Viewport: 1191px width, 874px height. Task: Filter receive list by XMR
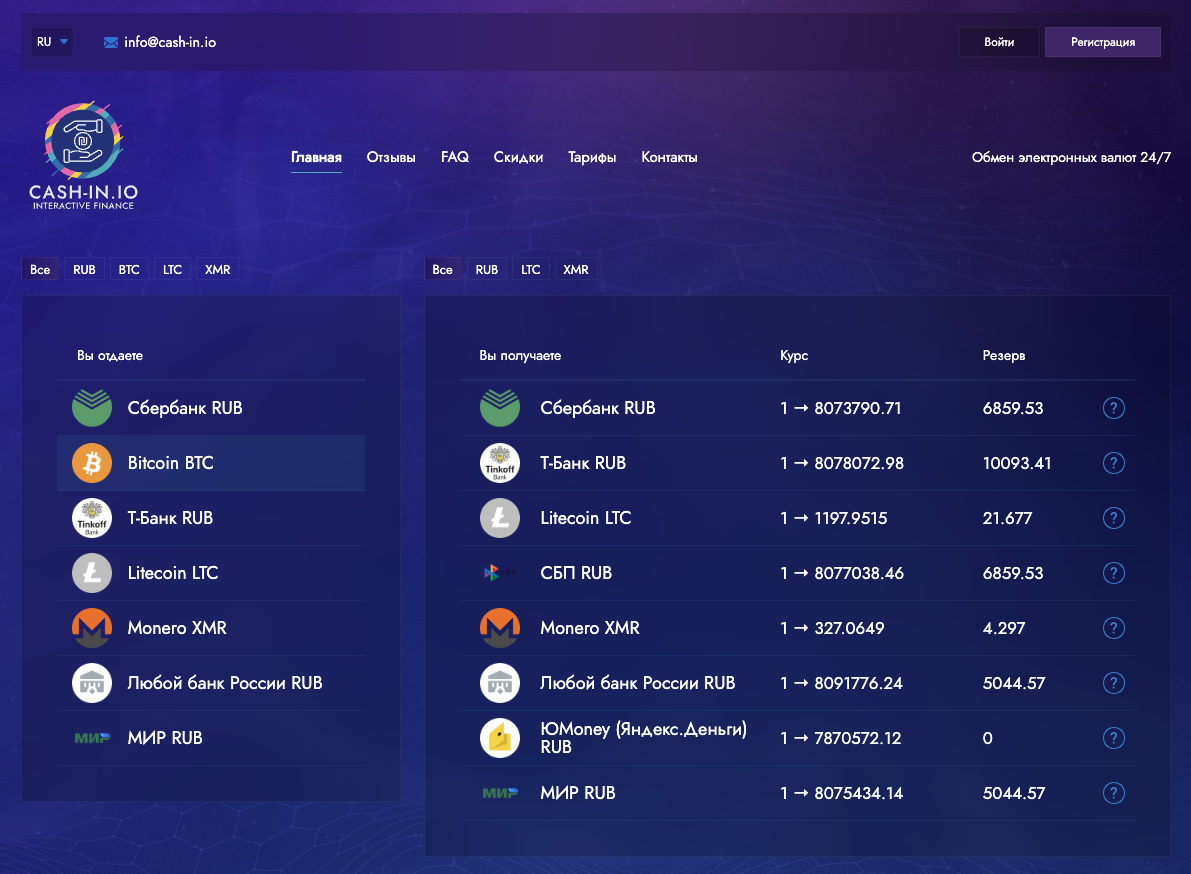pyautogui.click(x=576, y=270)
